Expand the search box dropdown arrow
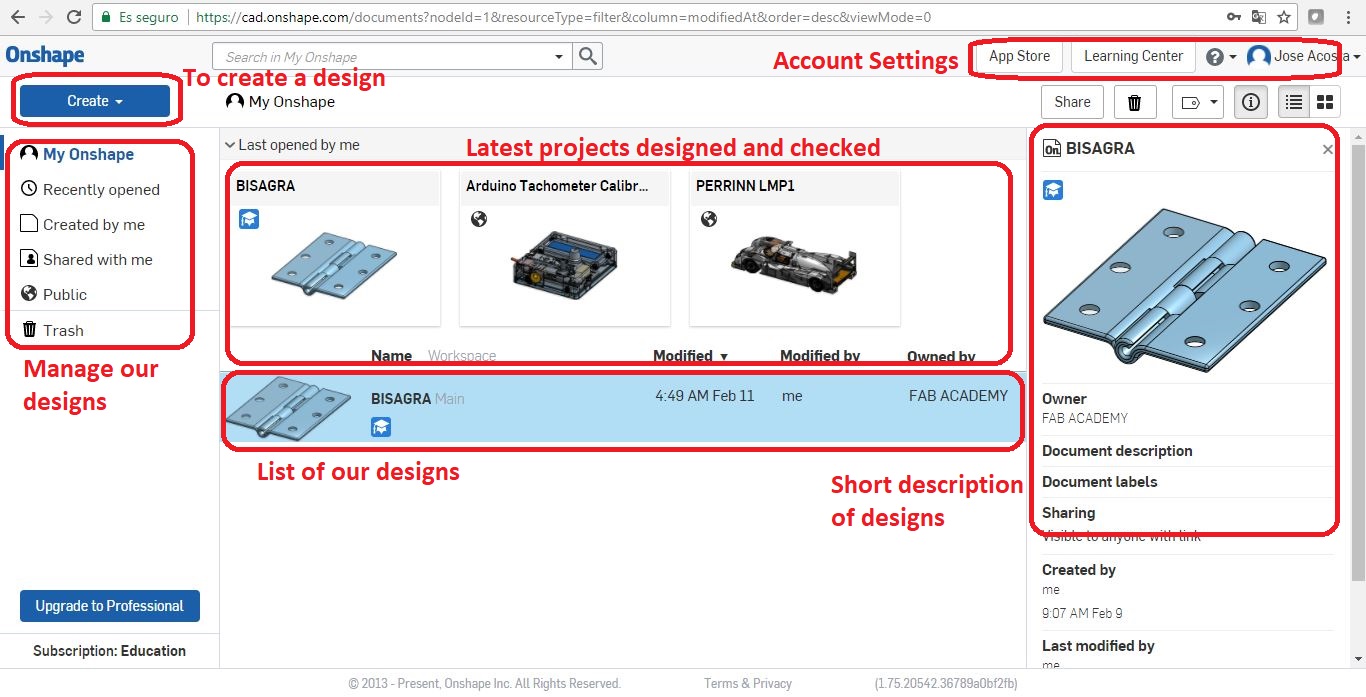 click(559, 57)
